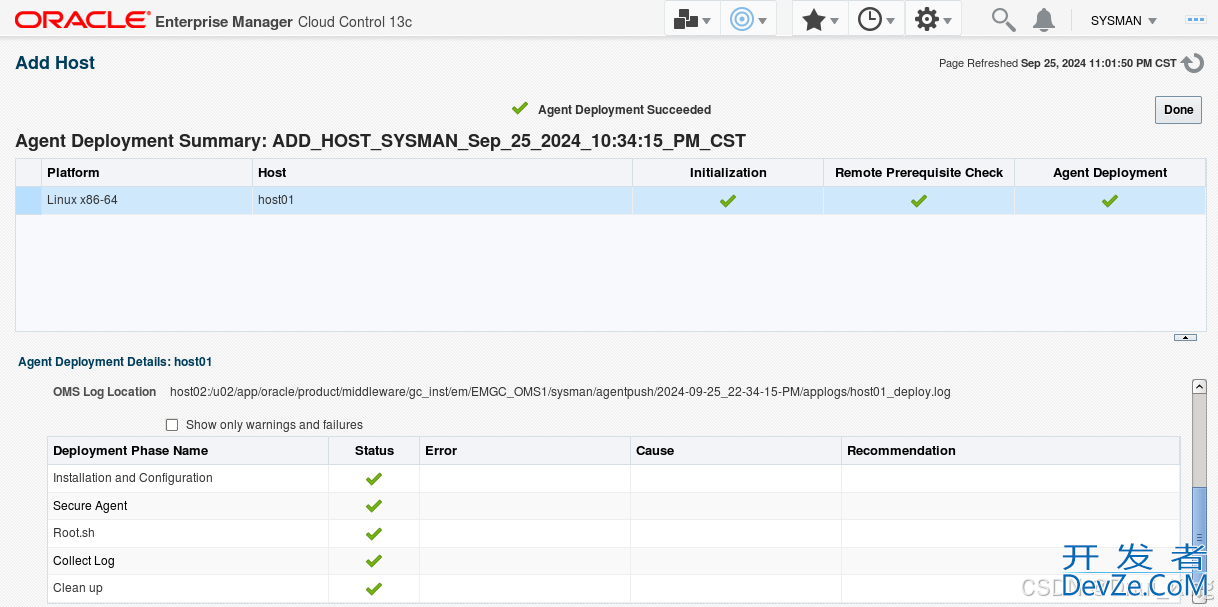Screen dimensions: 1218x607
Task: Click the Oracle logo
Action: pos(83,20)
